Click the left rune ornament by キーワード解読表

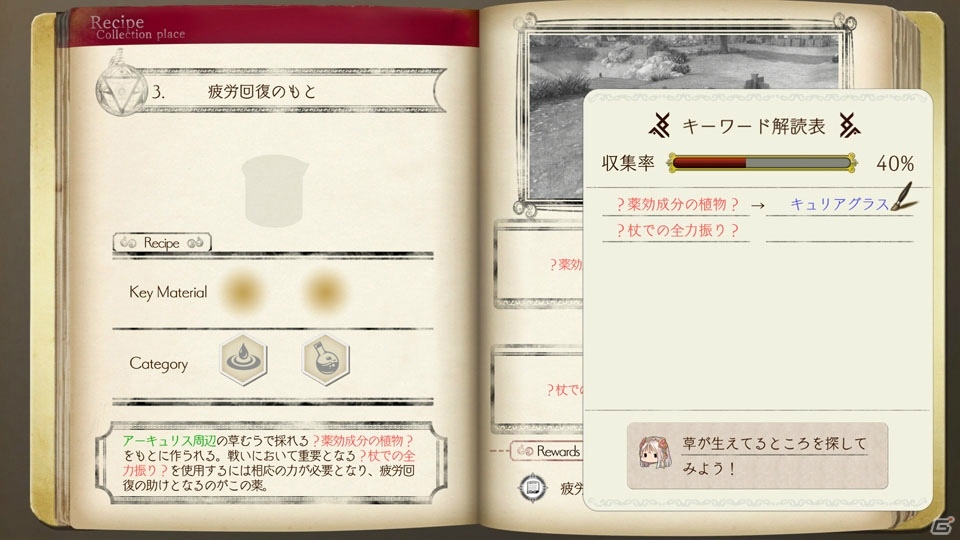pos(660,126)
